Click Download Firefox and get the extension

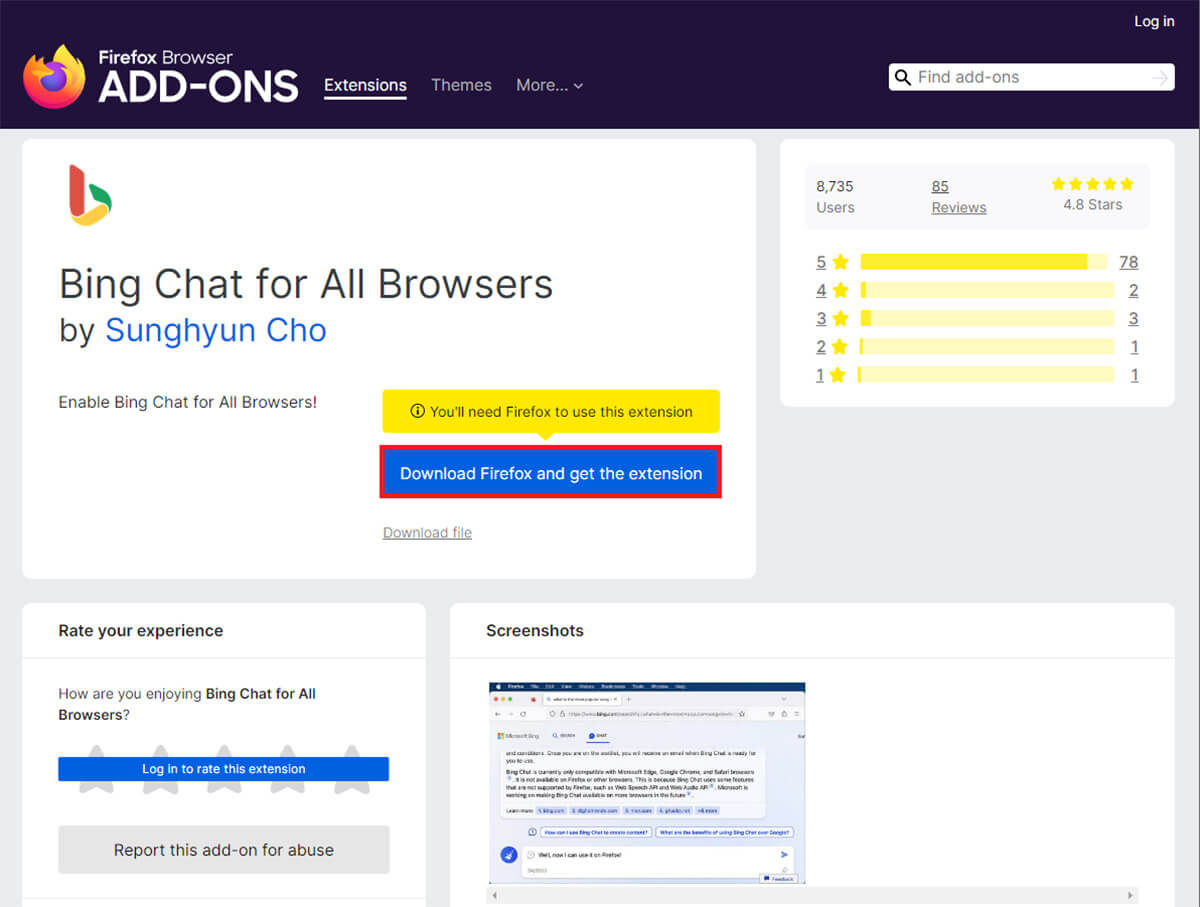[551, 473]
